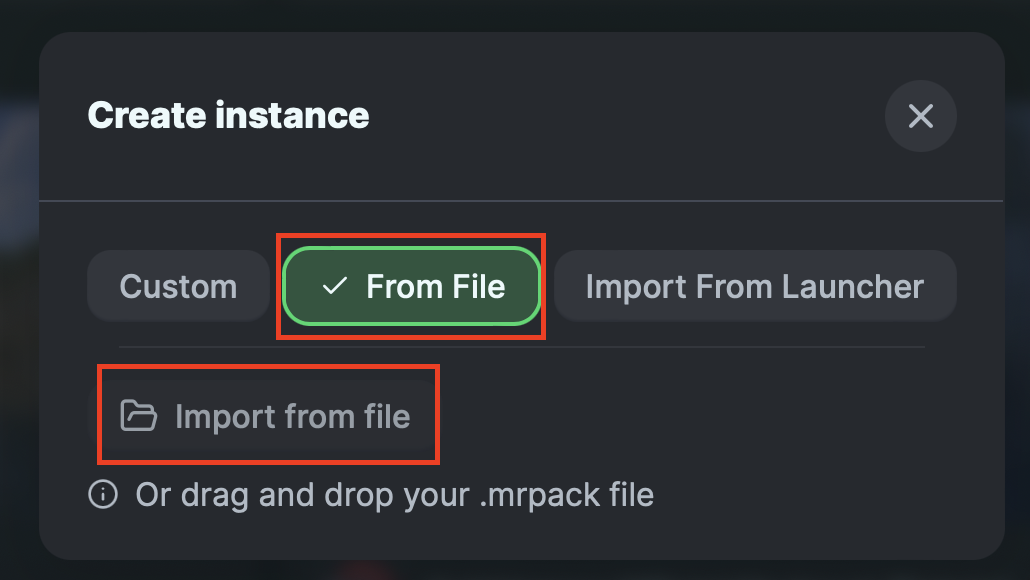Click the info circle icon
The width and height of the screenshot is (1030, 580).
point(103,495)
